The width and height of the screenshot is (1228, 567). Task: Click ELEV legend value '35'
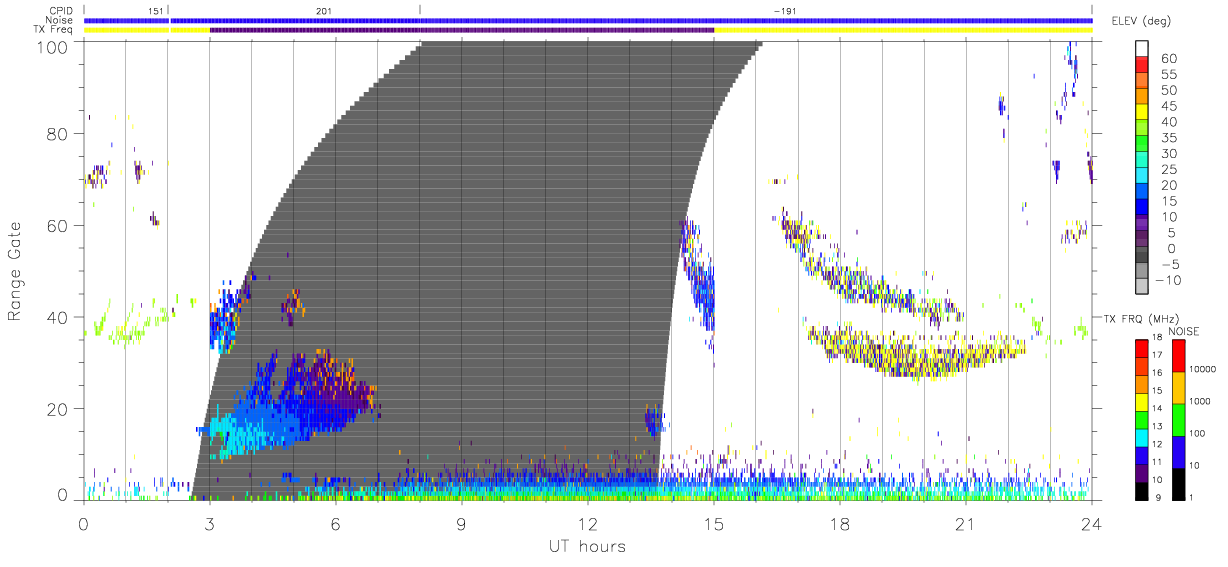(1168, 138)
